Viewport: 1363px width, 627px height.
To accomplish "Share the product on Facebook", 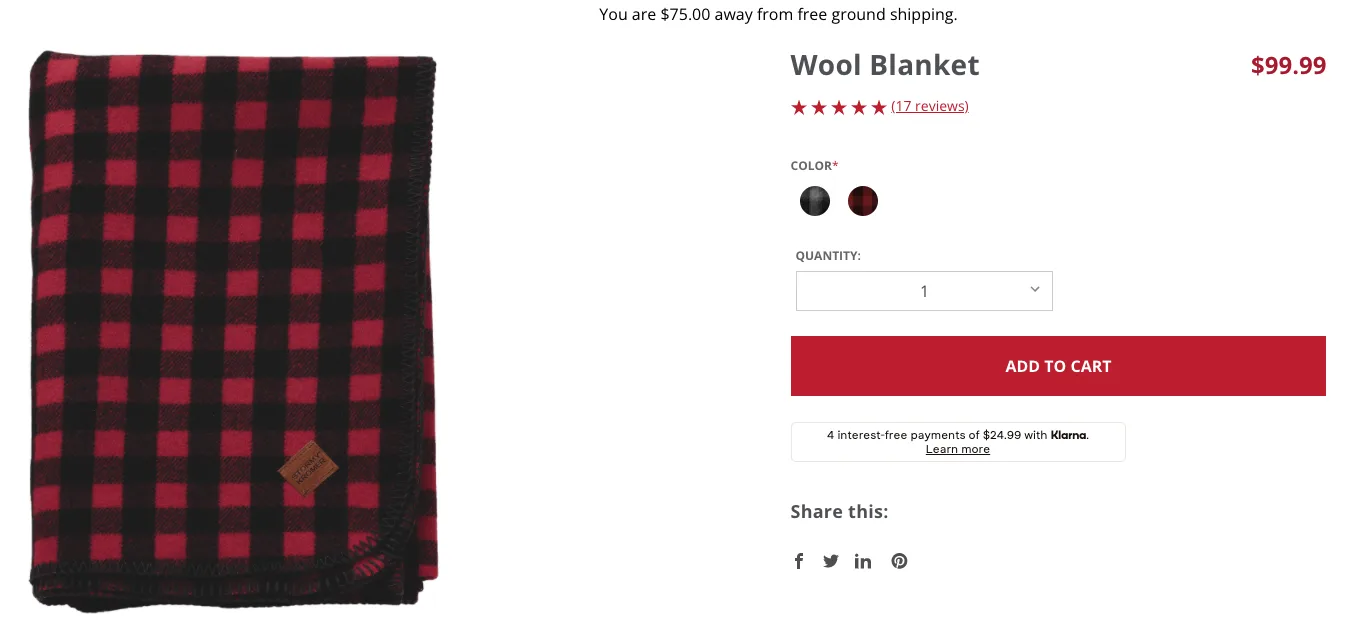I will [799, 561].
